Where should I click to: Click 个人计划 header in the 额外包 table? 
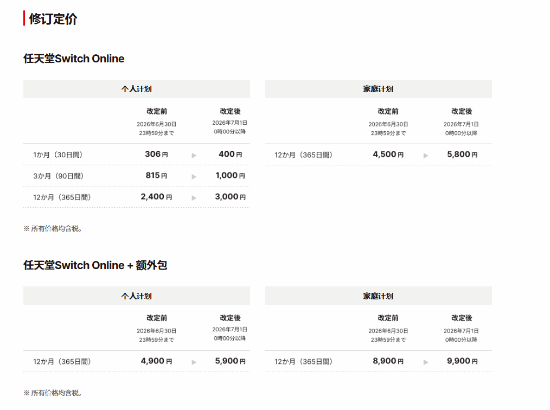pos(136,296)
